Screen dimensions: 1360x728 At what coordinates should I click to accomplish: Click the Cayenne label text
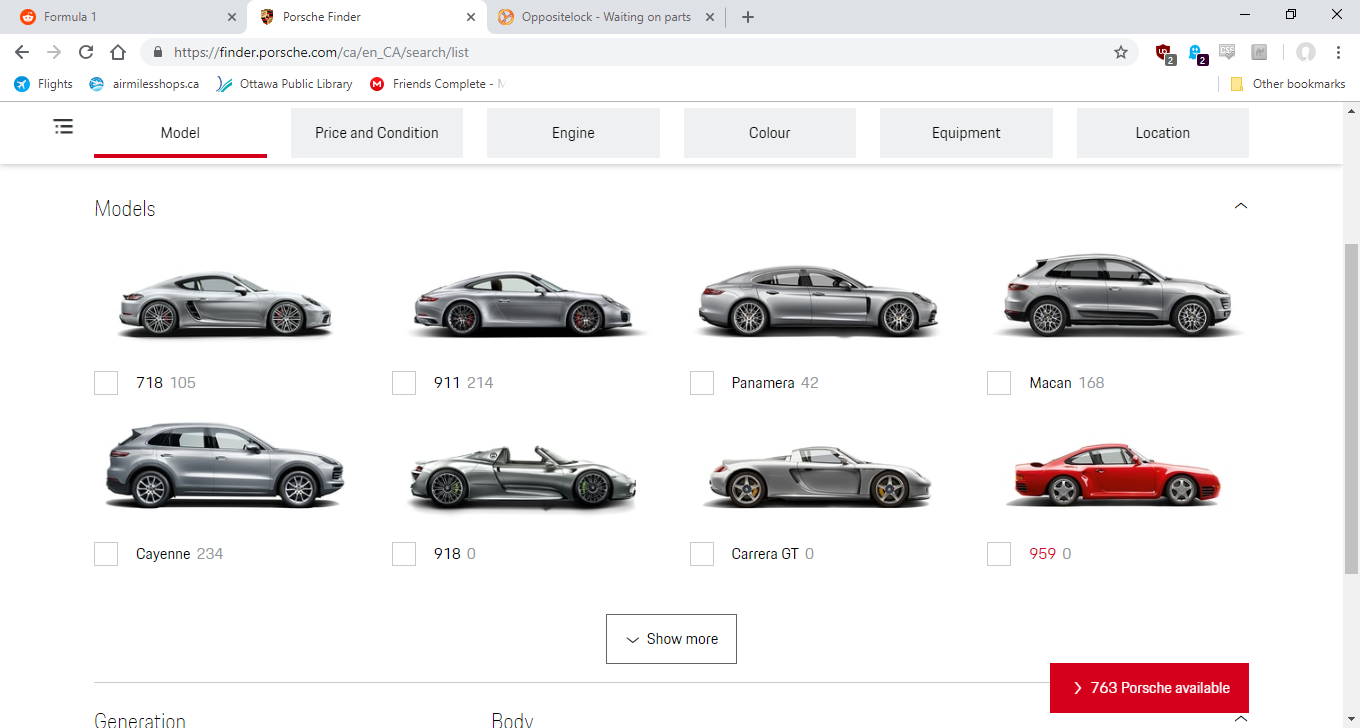pos(163,554)
